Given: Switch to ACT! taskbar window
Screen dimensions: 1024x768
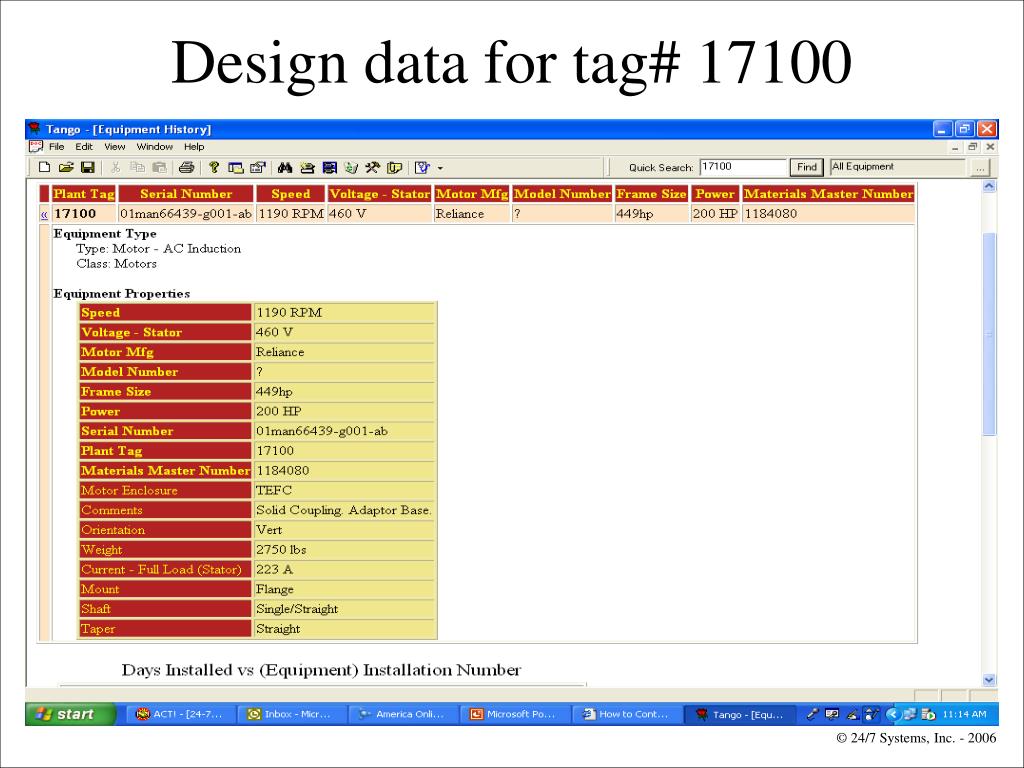Looking at the screenshot, I should [179, 714].
